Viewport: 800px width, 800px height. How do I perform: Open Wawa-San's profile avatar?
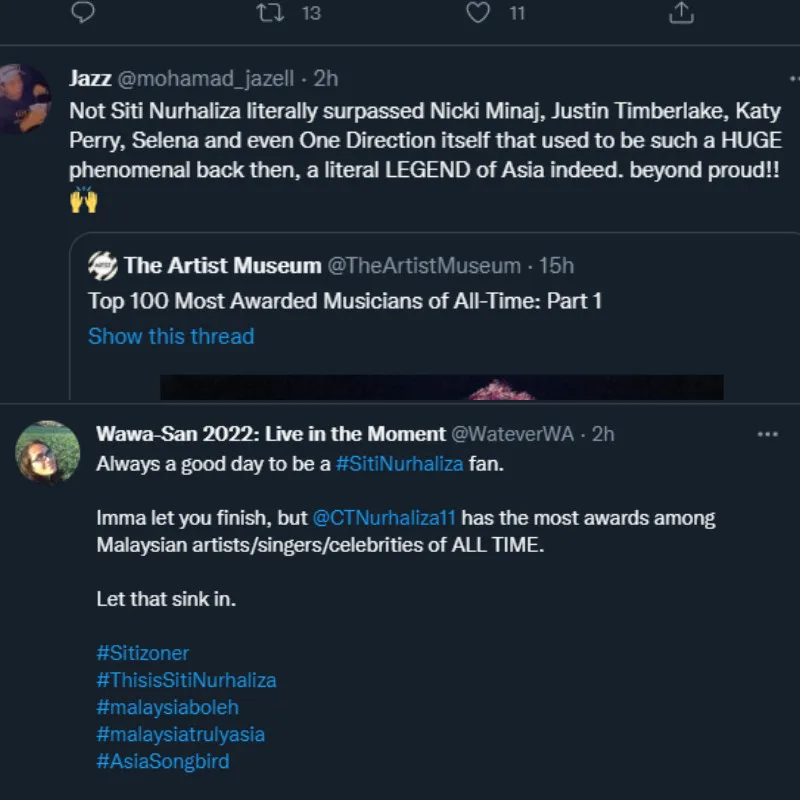coord(47,452)
